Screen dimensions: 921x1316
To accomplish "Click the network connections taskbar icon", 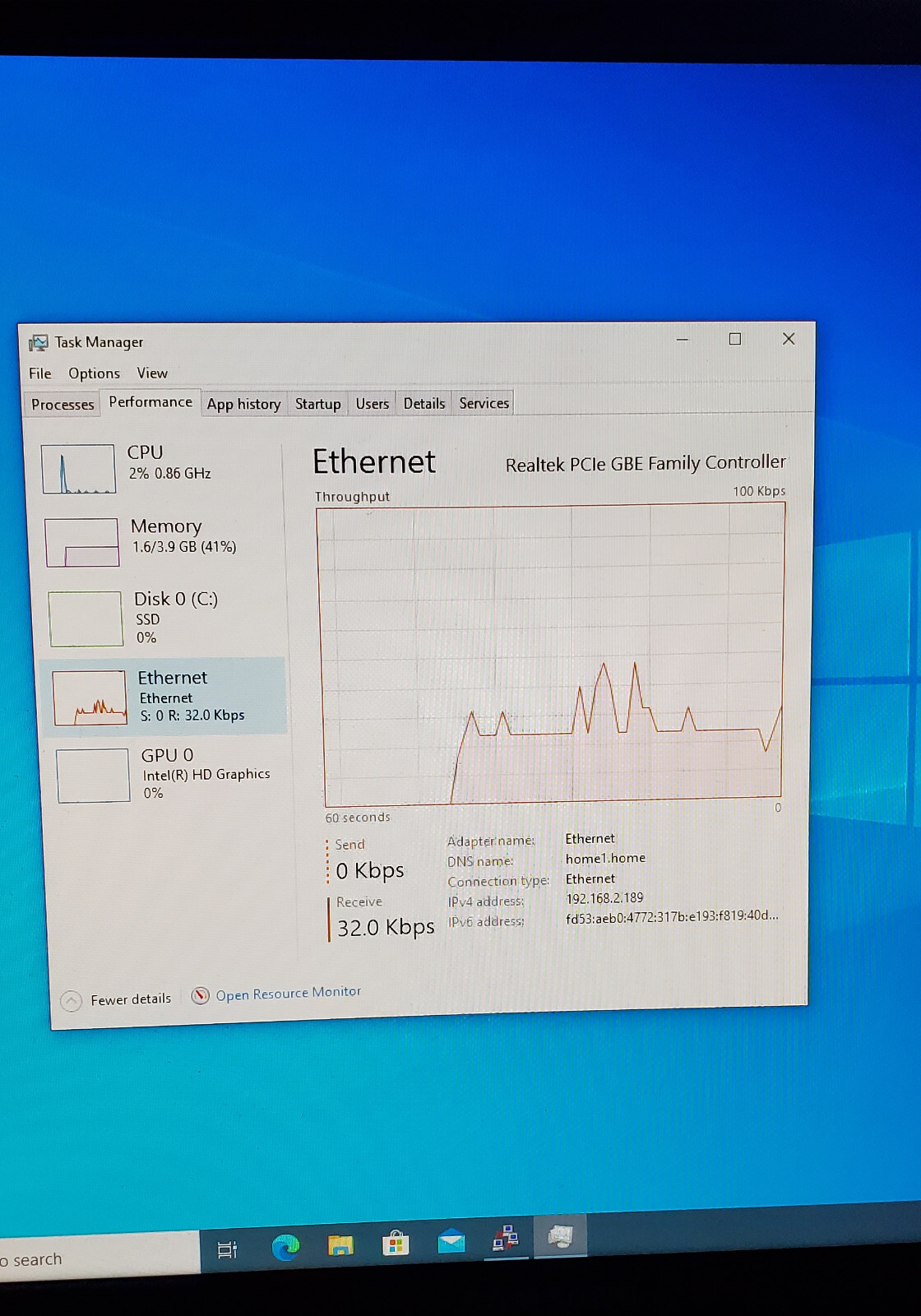I will tap(505, 1238).
